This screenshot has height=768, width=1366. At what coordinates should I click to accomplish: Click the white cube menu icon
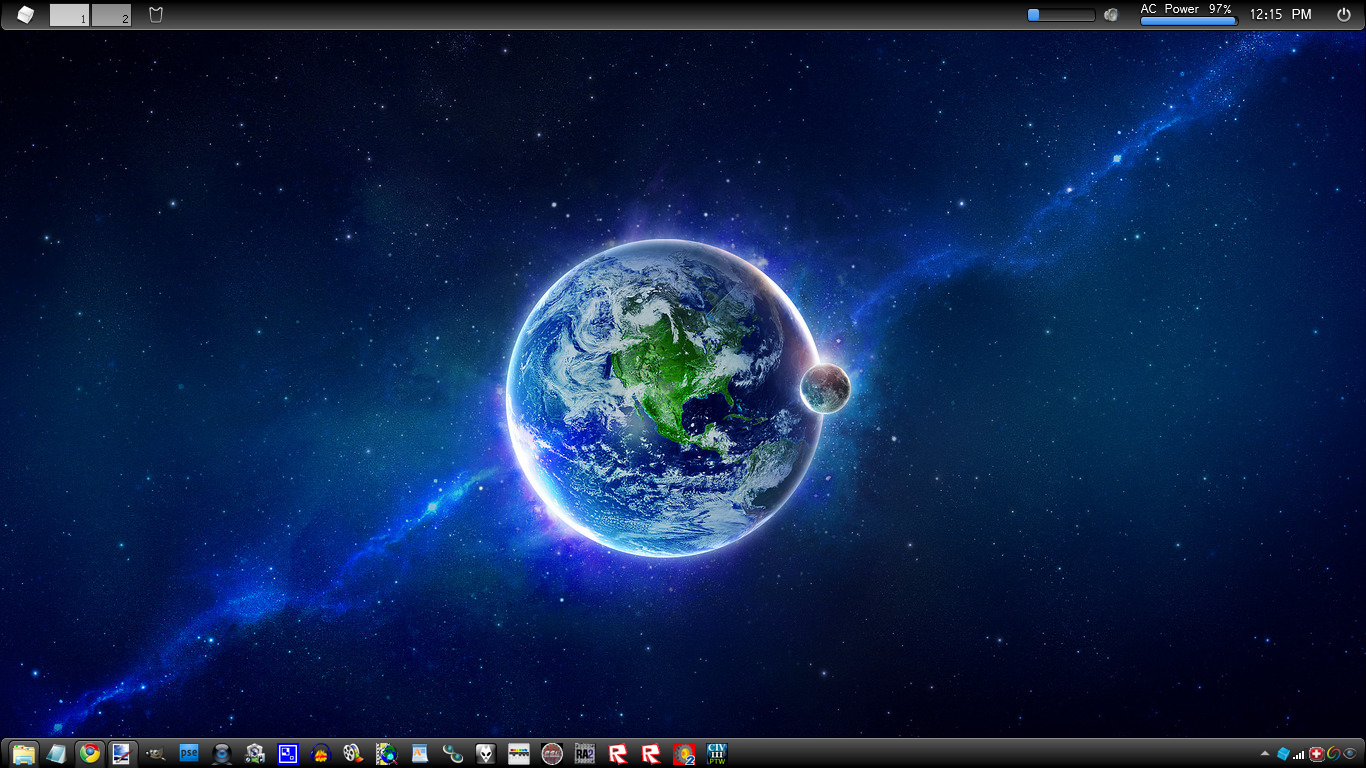tap(25, 14)
